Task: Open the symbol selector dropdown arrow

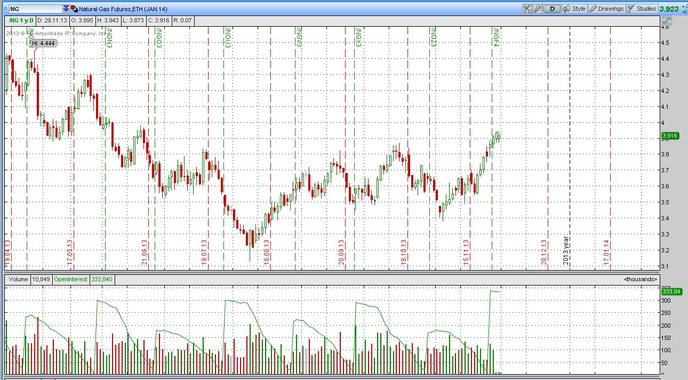Action: point(66,9)
